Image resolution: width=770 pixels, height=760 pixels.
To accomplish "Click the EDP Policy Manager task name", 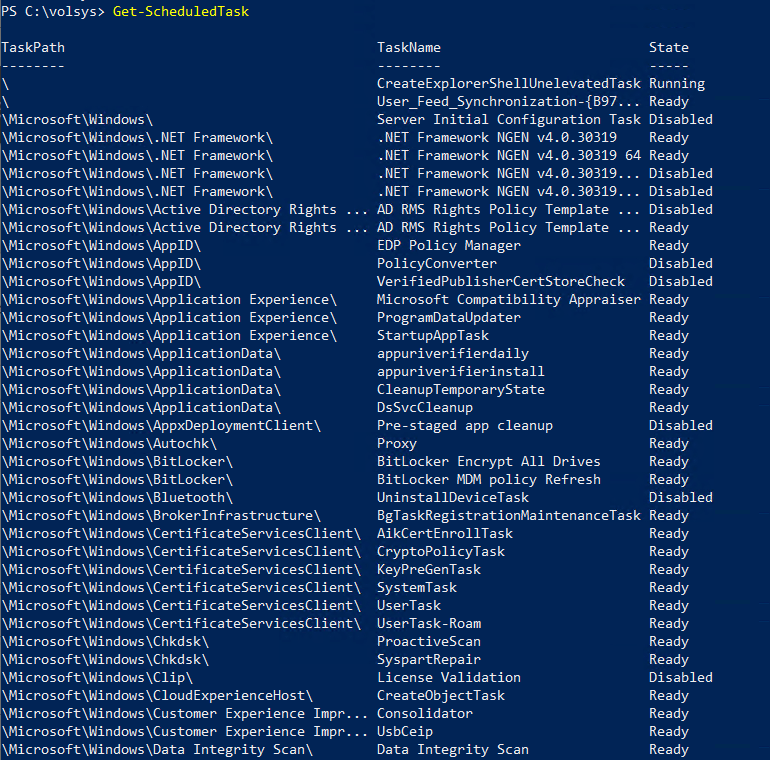I will point(448,245).
